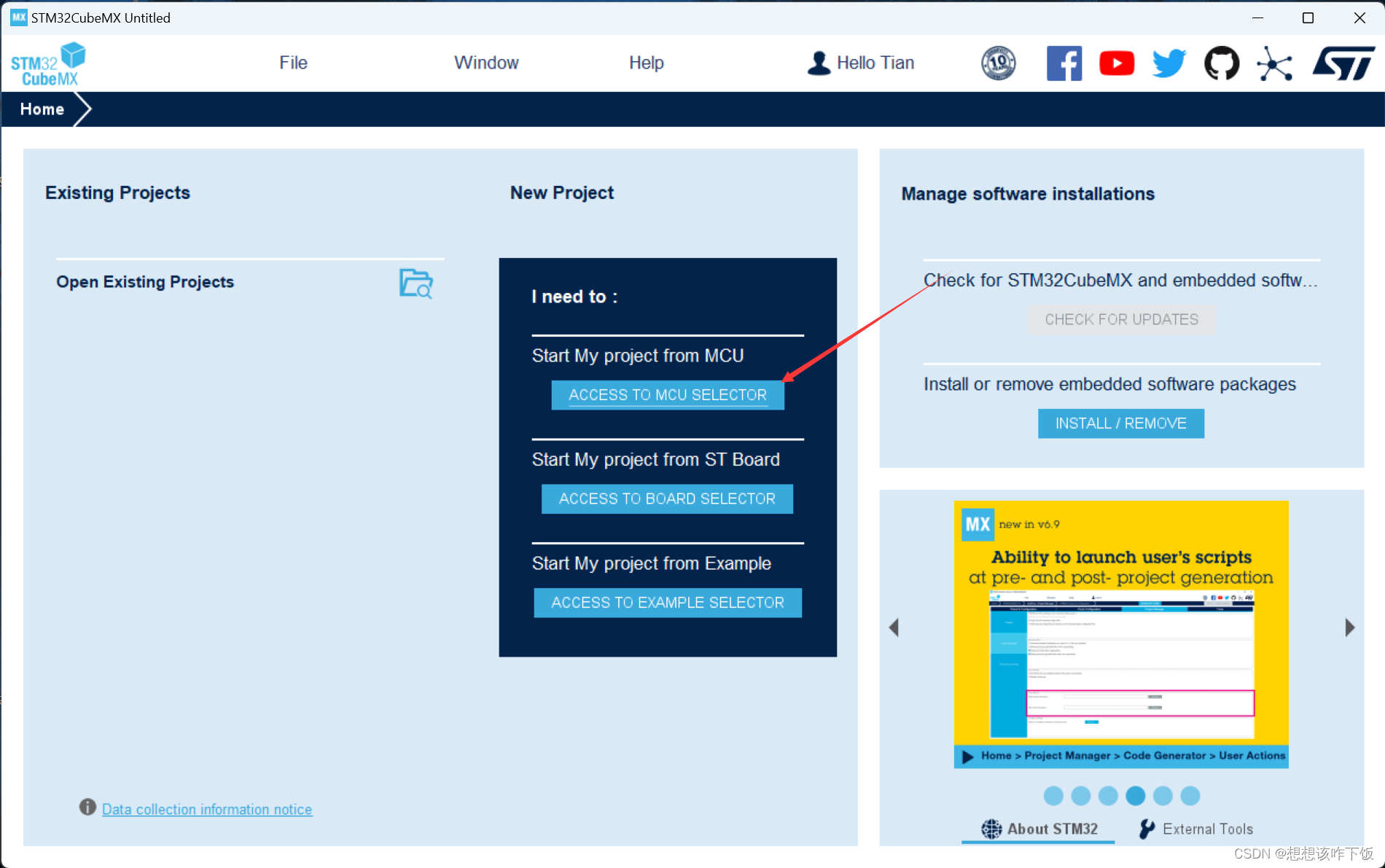Select the third carousel dot

pyautogui.click(x=1108, y=796)
